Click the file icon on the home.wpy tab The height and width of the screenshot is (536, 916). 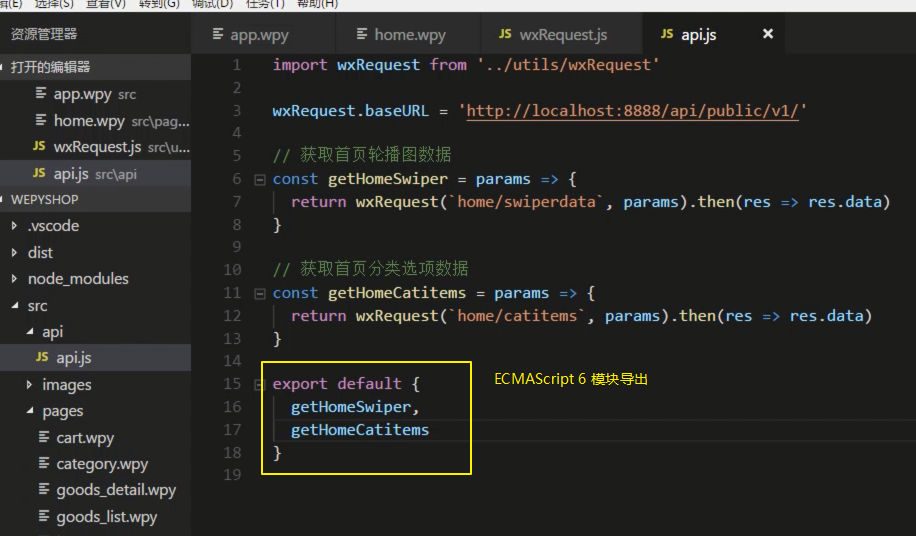[361, 34]
